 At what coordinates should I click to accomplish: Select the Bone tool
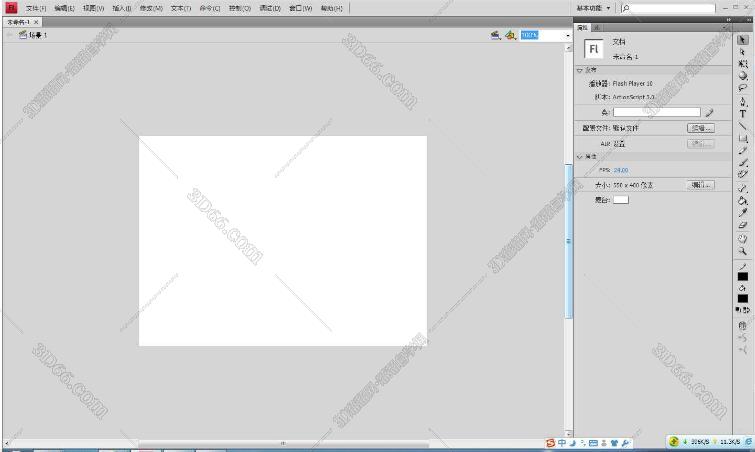click(x=742, y=189)
